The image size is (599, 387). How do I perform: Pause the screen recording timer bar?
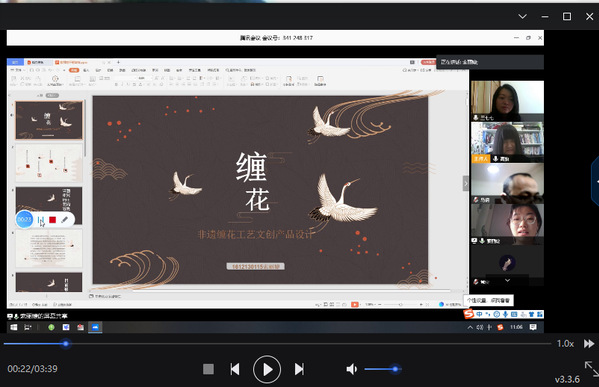(41, 220)
